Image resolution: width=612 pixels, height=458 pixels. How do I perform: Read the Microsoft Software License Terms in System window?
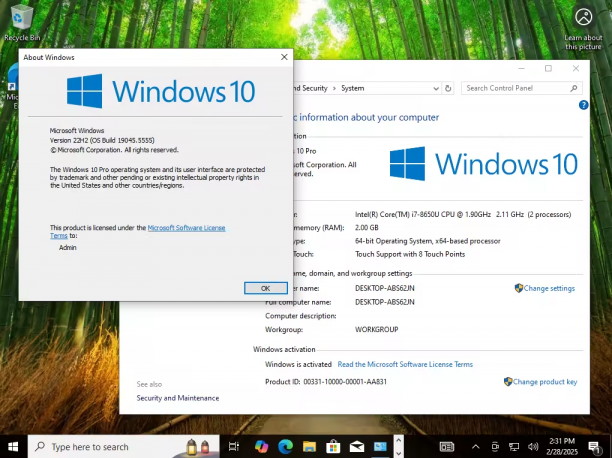(405, 364)
